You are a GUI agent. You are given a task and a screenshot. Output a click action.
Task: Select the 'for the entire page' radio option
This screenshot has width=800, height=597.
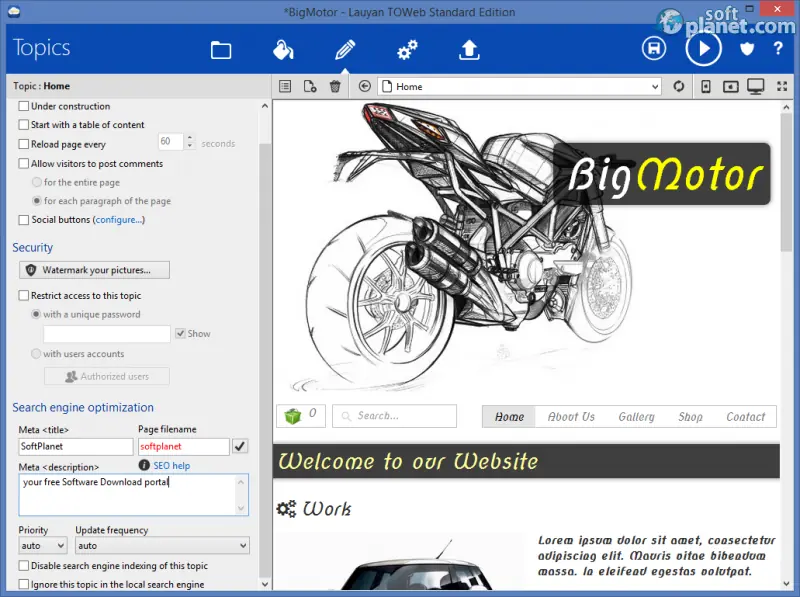click(x=36, y=182)
